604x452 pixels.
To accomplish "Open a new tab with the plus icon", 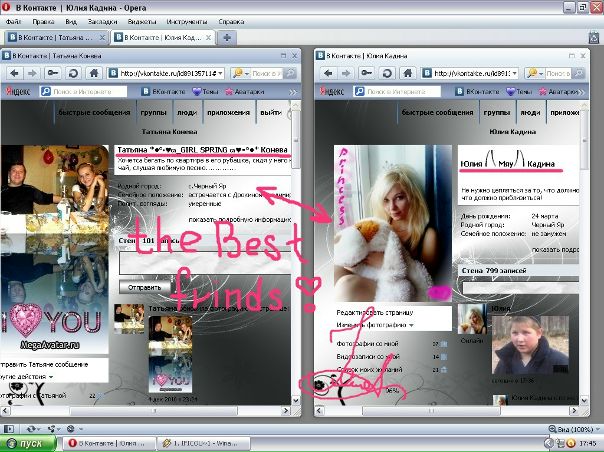I will click(227, 37).
